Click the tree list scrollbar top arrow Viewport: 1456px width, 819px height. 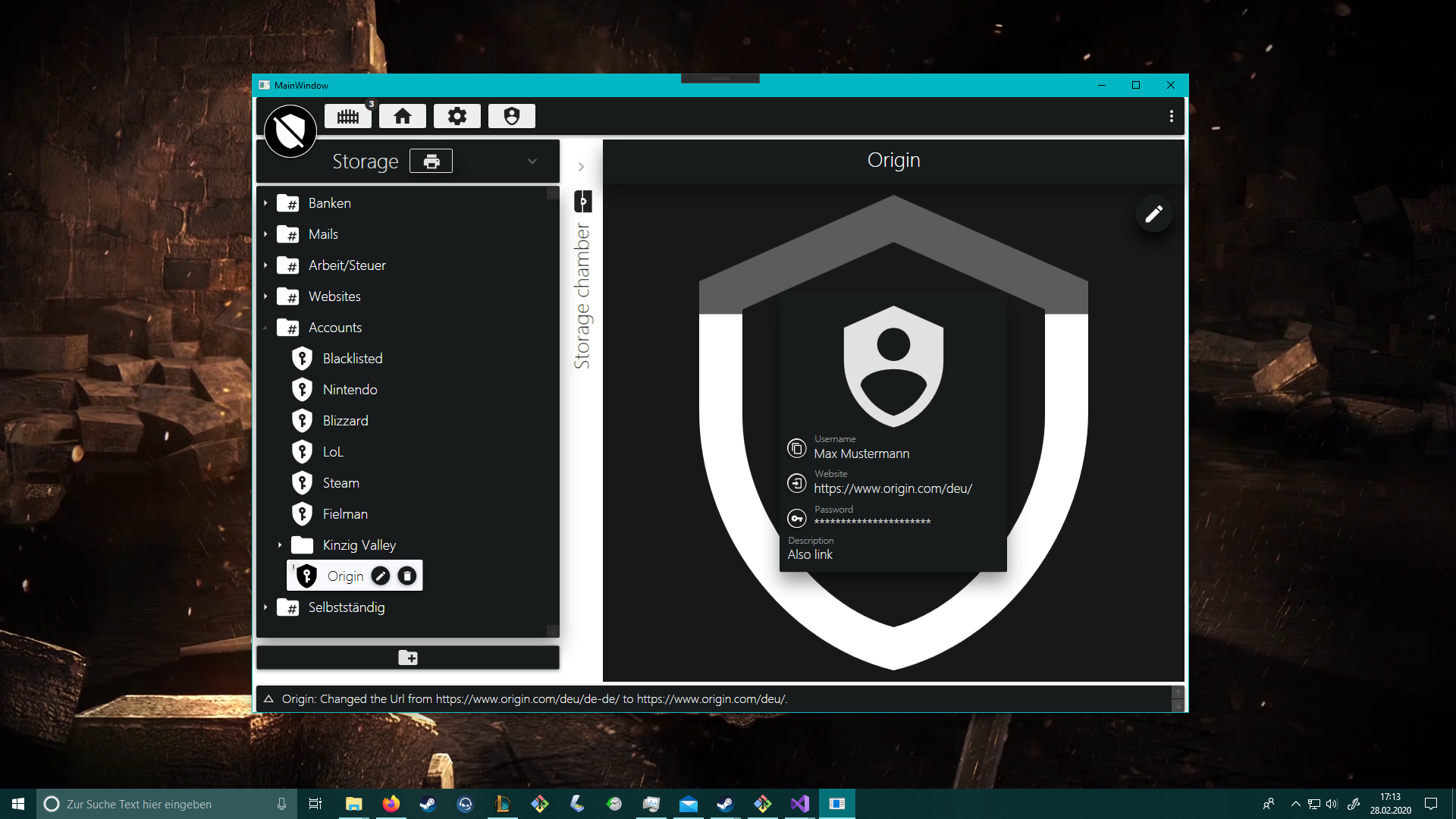tap(553, 193)
